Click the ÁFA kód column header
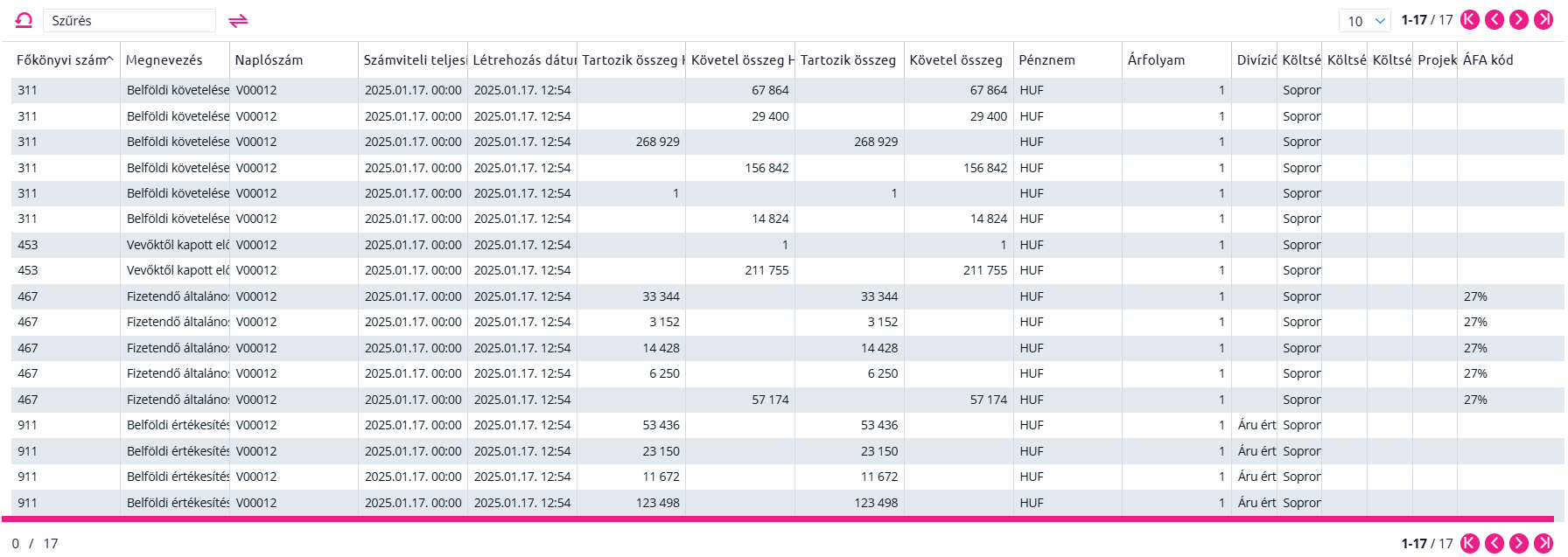This screenshot has height=557, width=1568. (1510, 60)
